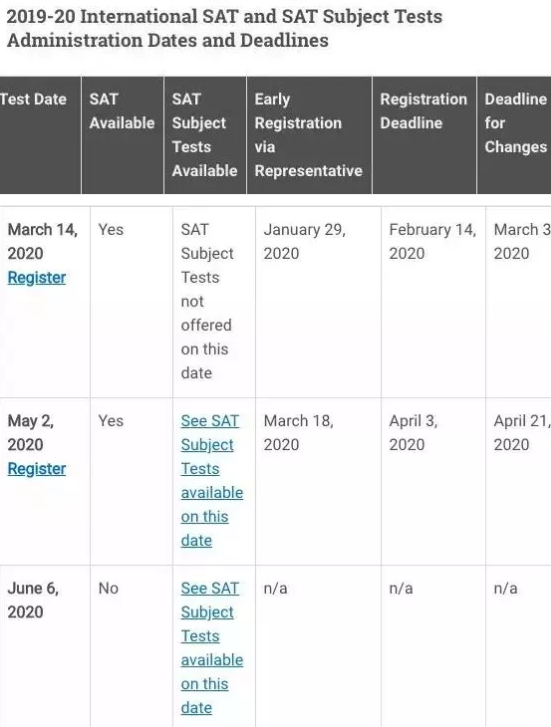Select the Deadline for Changes header
551x727 pixels.
[516, 123]
